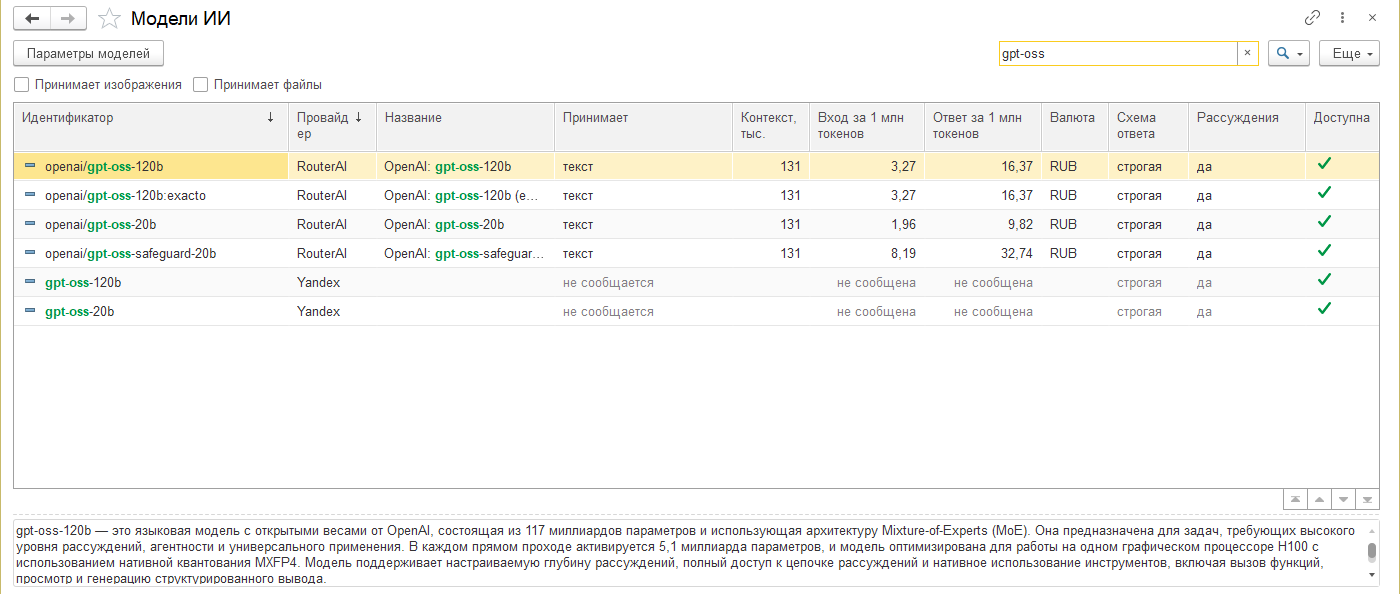Select the answer price 9,82 cell
This screenshot has height=594, width=1400.
pyautogui.click(x=983, y=225)
